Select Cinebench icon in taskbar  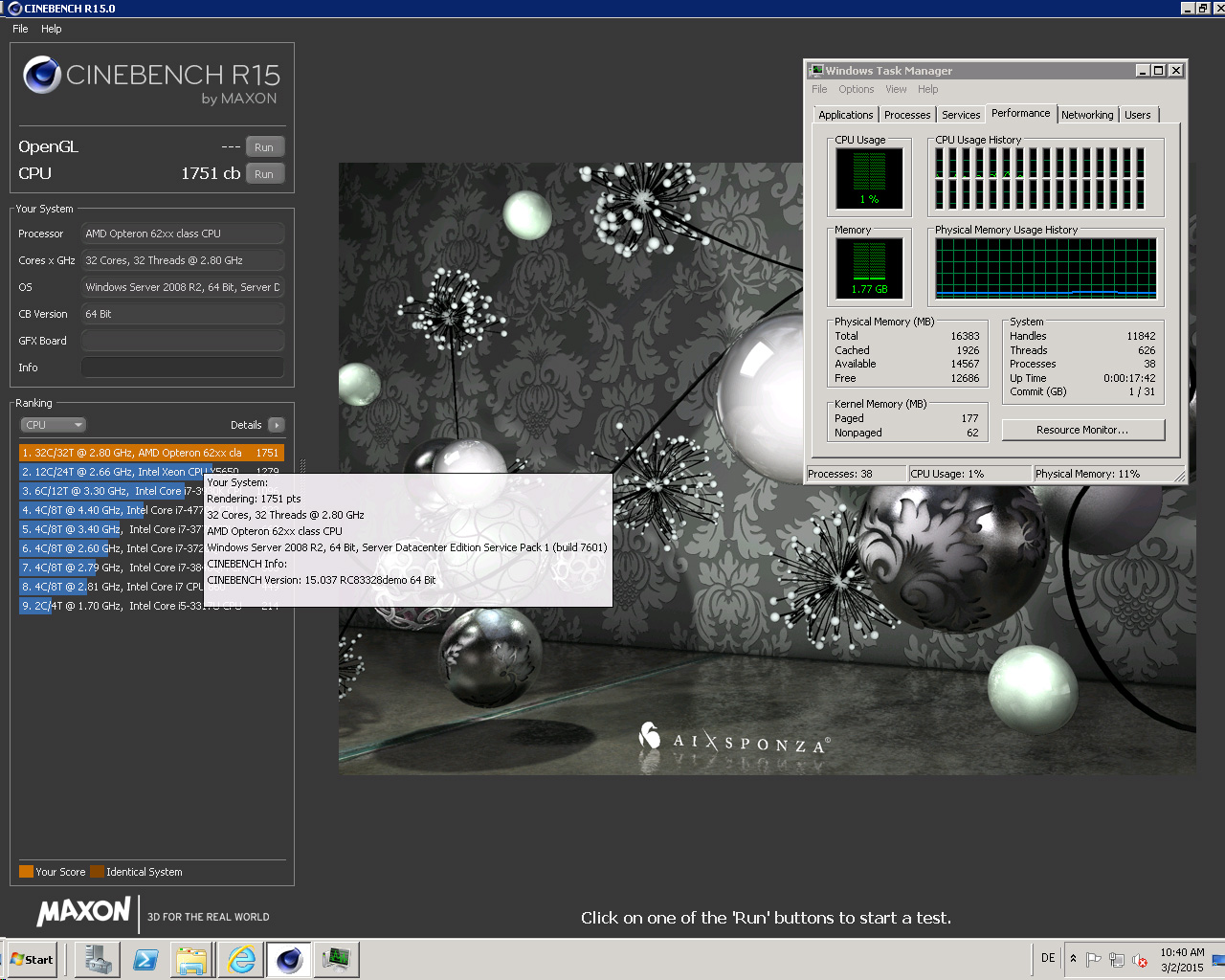[289, 959]
